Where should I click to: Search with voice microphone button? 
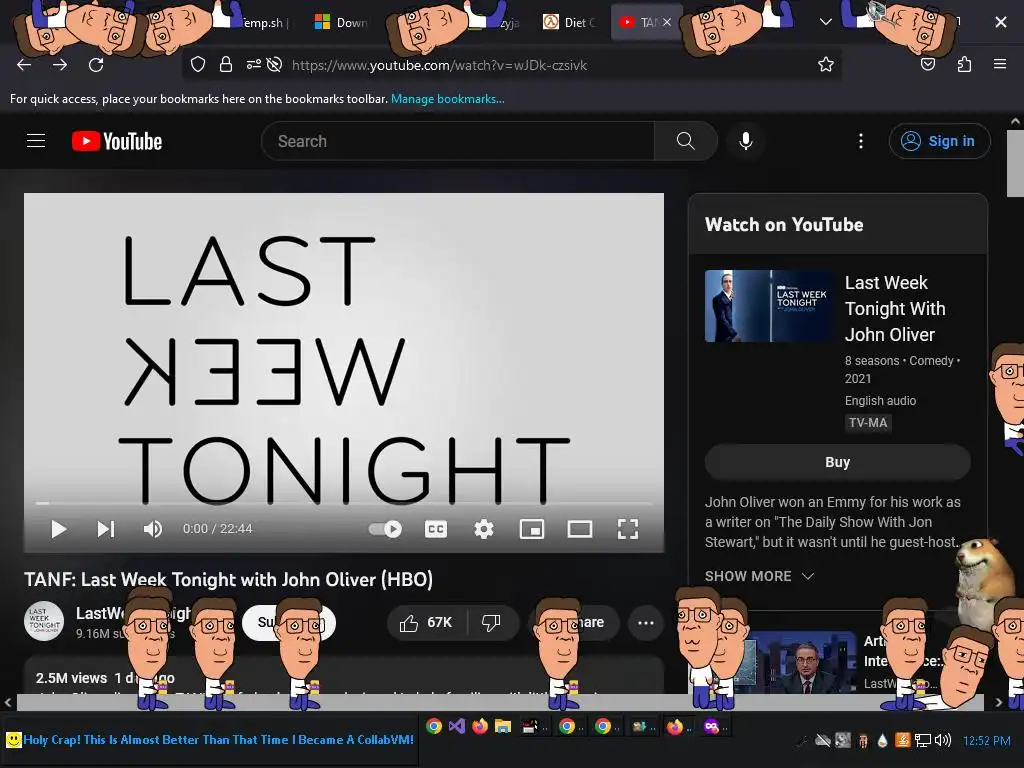(746, 141)
